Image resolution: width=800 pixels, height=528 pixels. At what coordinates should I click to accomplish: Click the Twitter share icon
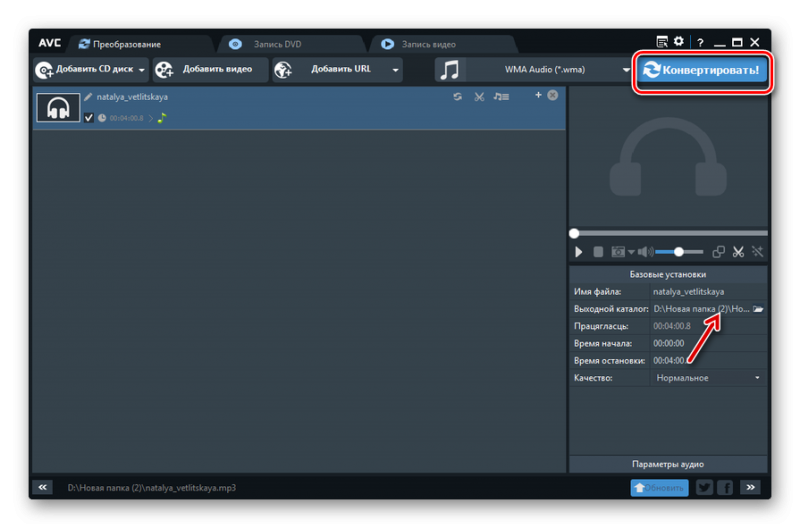click(x=704, y=487)
